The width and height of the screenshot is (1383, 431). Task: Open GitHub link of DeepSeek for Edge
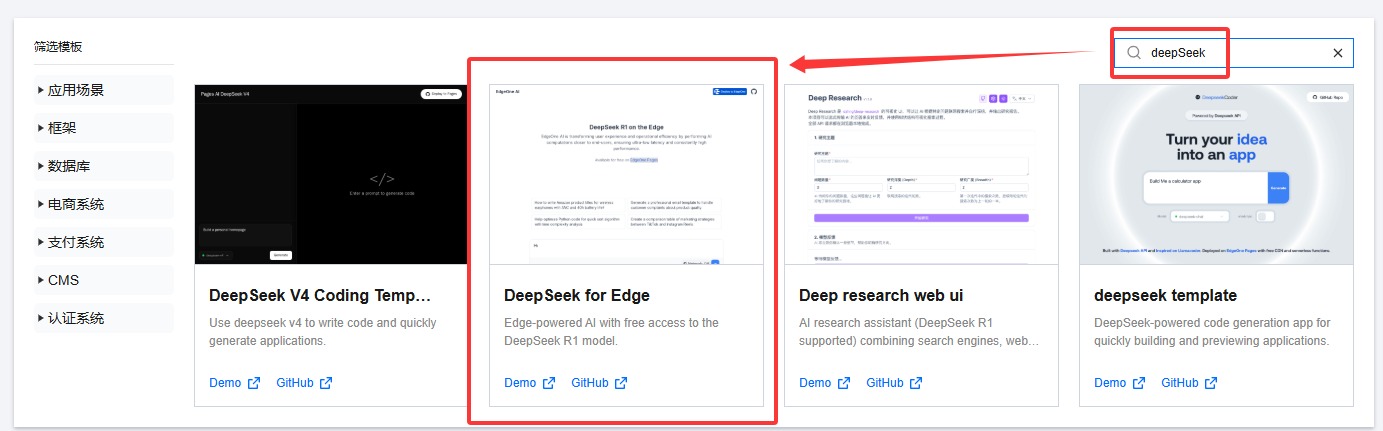(590, 383)
